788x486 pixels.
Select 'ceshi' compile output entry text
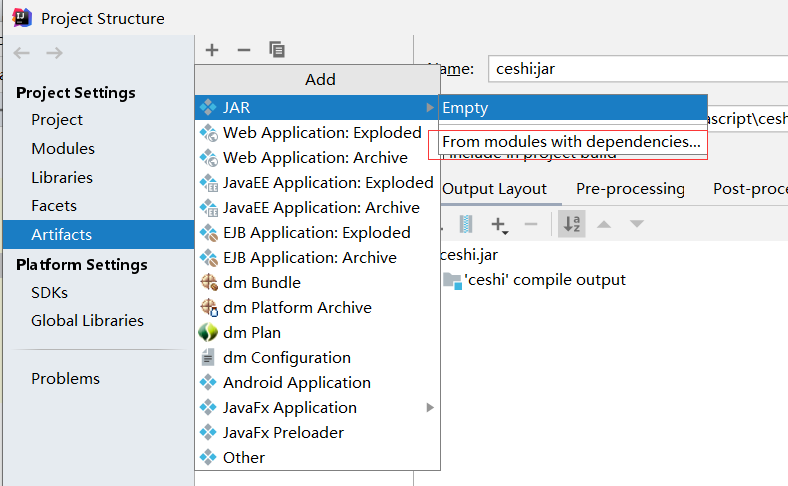click(x=545, y=280)
